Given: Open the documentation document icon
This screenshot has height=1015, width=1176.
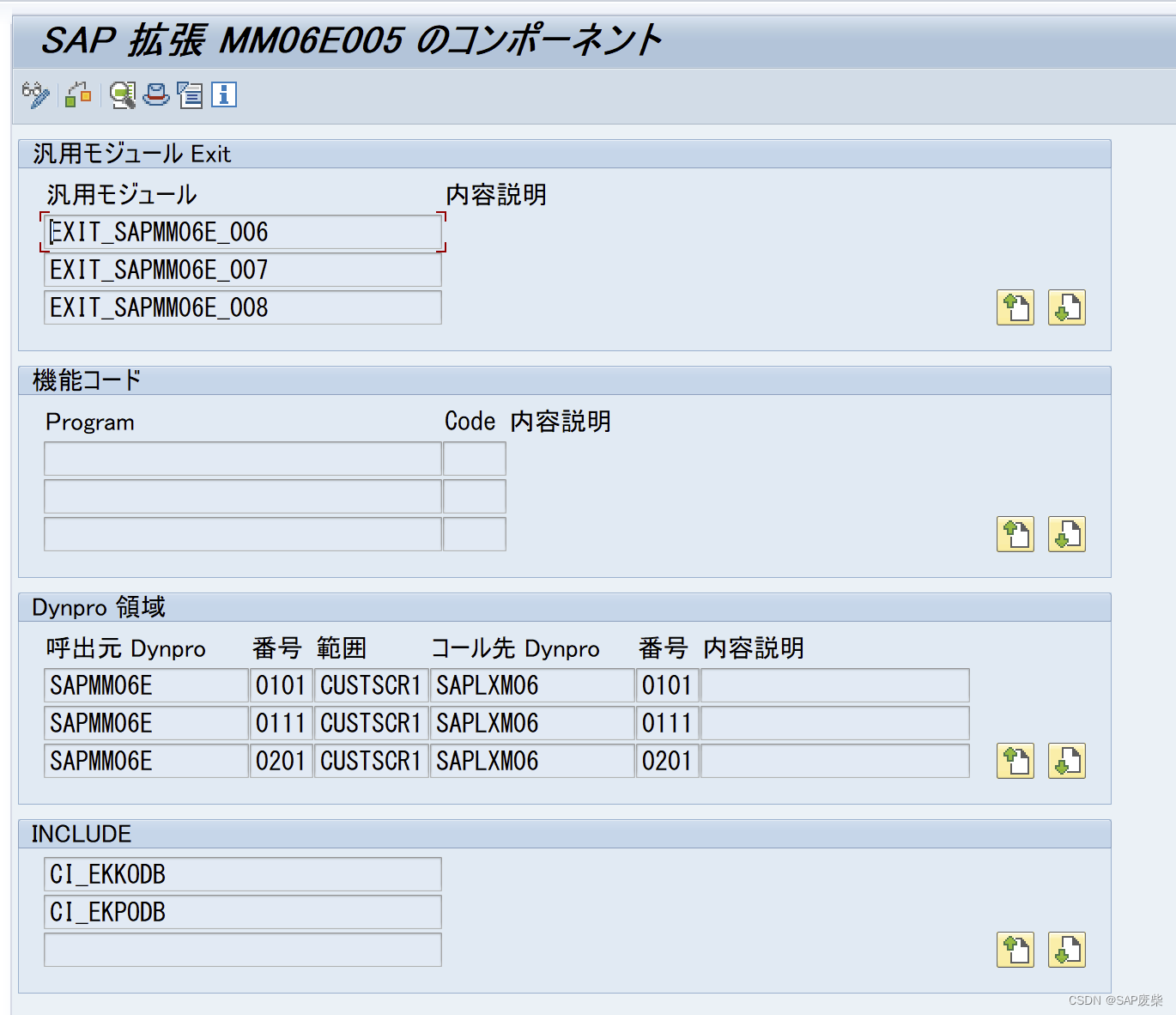Looking at the screenshot, I should click(190, 94).
